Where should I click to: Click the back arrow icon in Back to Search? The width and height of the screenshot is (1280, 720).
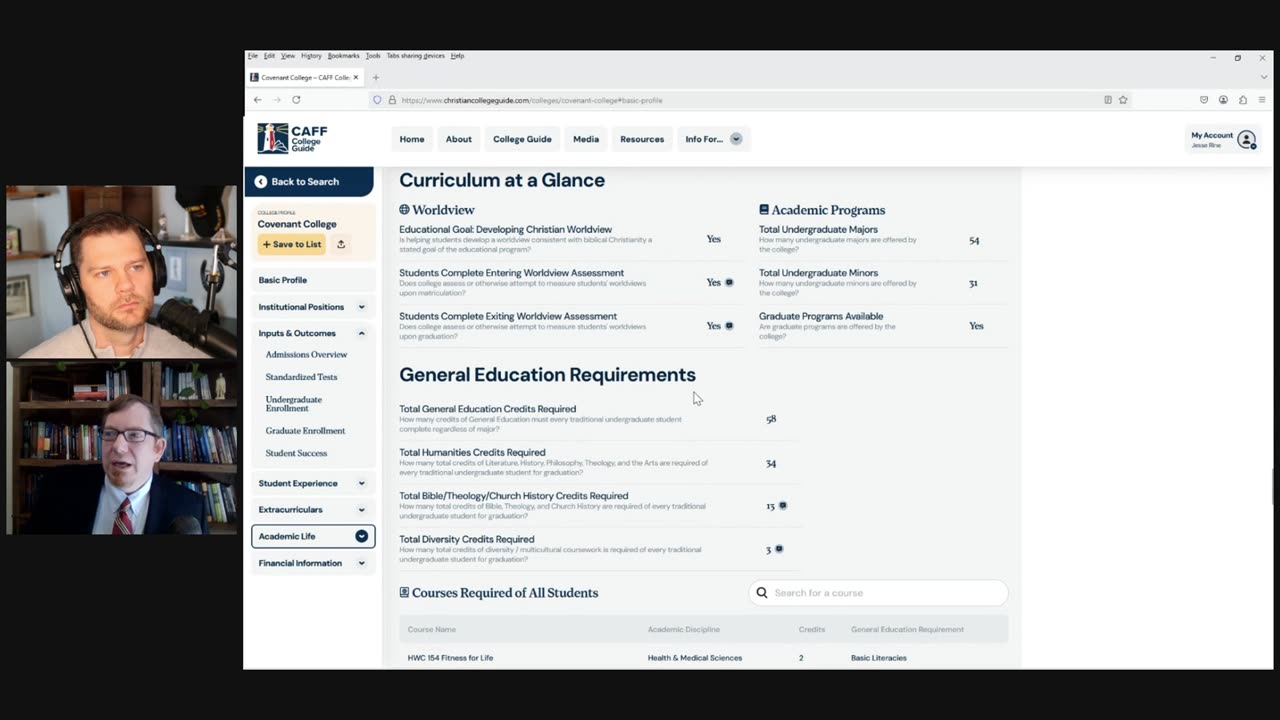click(x=261, y=182)
